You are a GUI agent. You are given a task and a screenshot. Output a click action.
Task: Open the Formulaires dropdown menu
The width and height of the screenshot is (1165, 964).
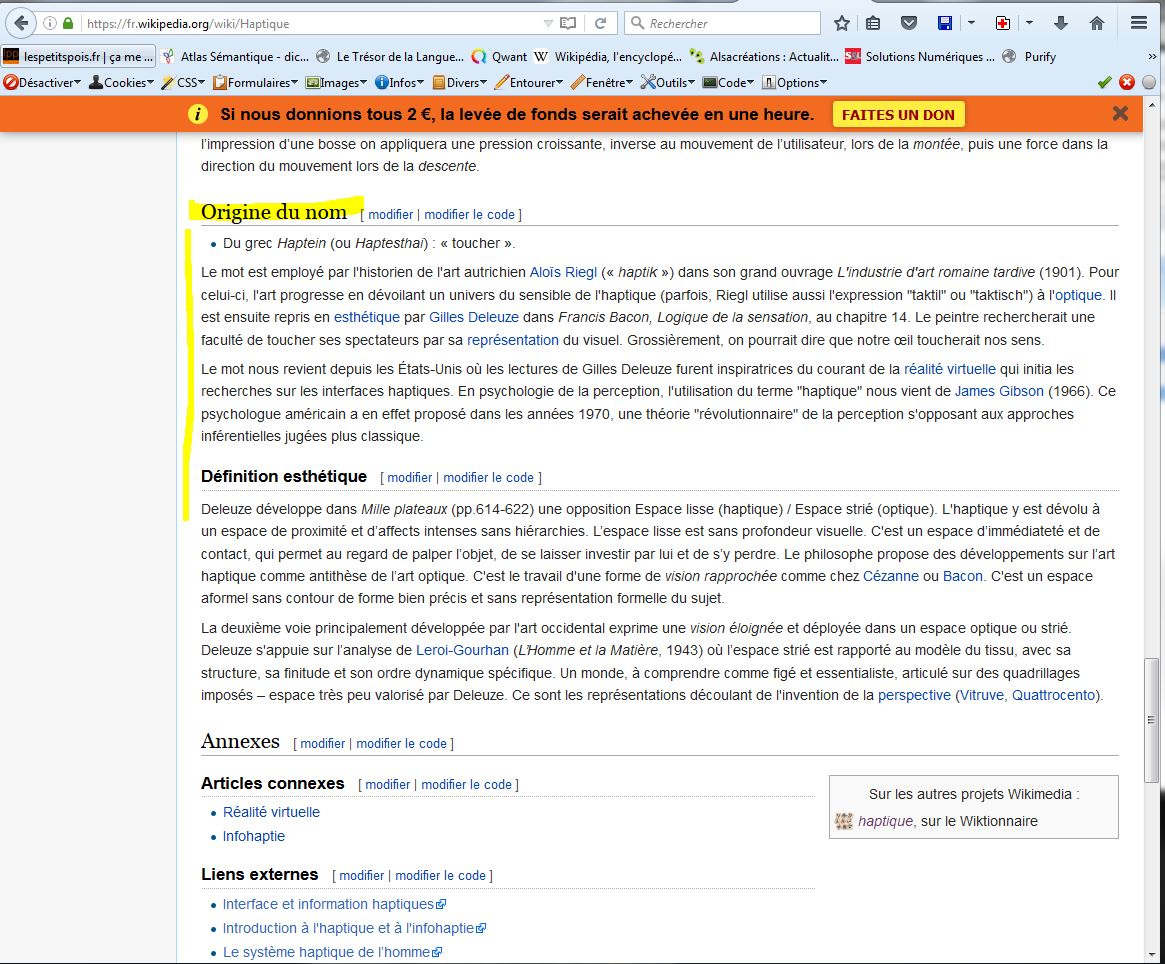256,82
